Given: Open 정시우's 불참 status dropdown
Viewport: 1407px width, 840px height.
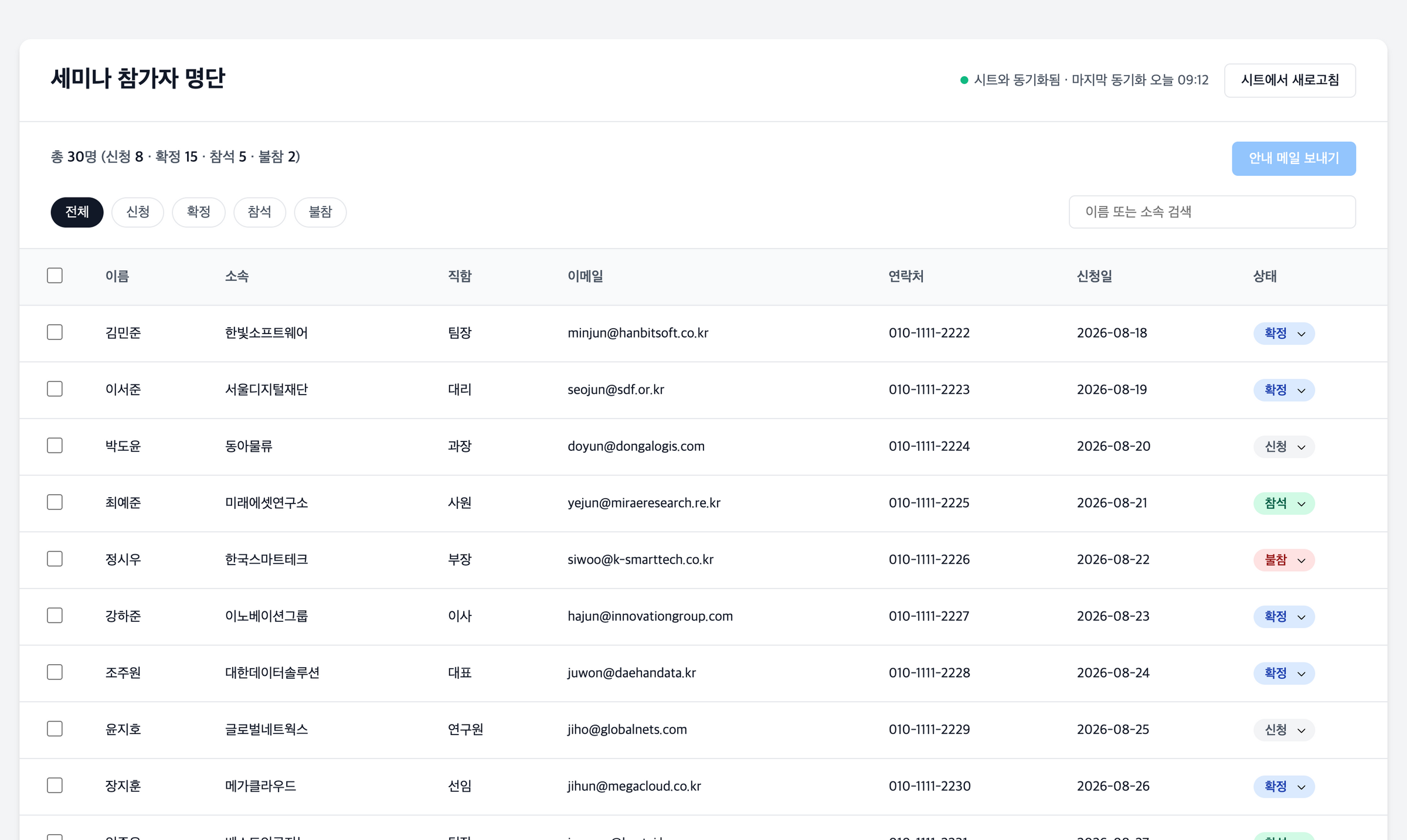Looking at the screenshot, I should click(1284, 560).
